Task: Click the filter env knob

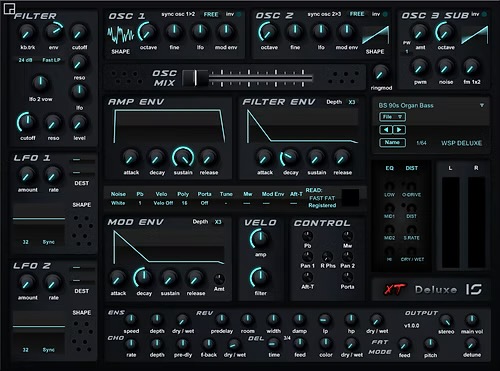Action: pyautogui.click(x=54, y=31)
